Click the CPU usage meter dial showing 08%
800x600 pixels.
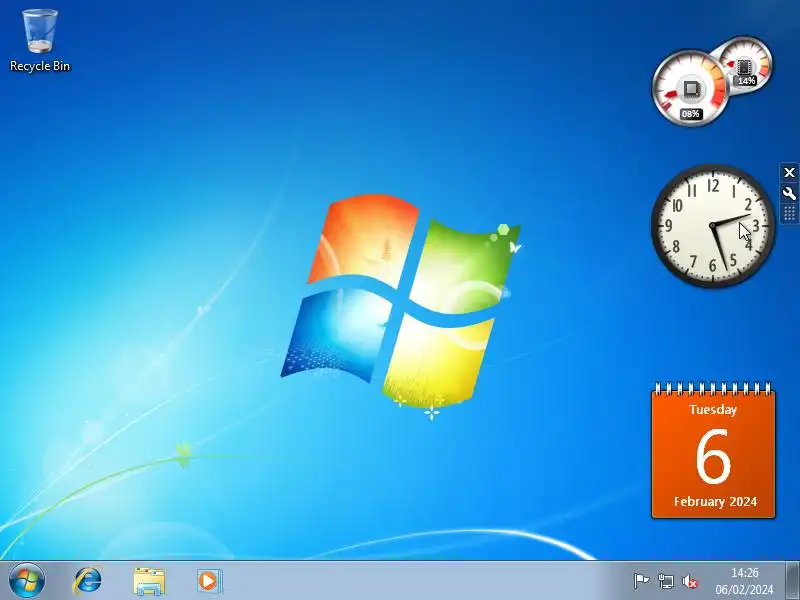[x=690, y=88]
